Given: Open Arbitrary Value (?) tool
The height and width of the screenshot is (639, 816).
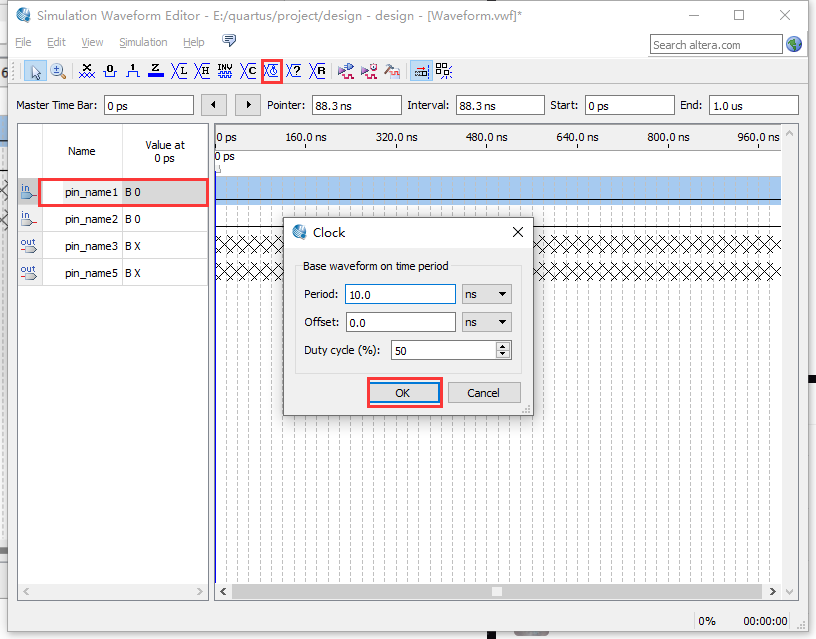Looking at the screenshot, I should click(x=294, y=71).
